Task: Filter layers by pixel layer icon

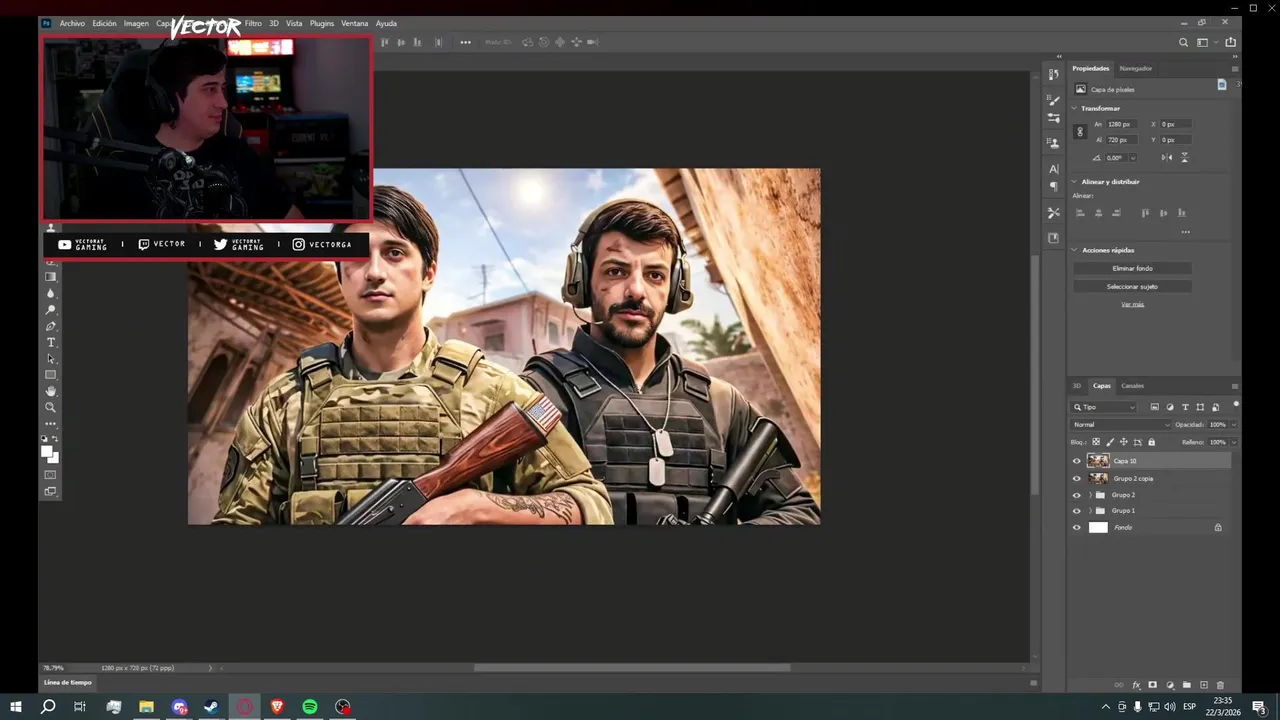Action: click(1155, 407)
